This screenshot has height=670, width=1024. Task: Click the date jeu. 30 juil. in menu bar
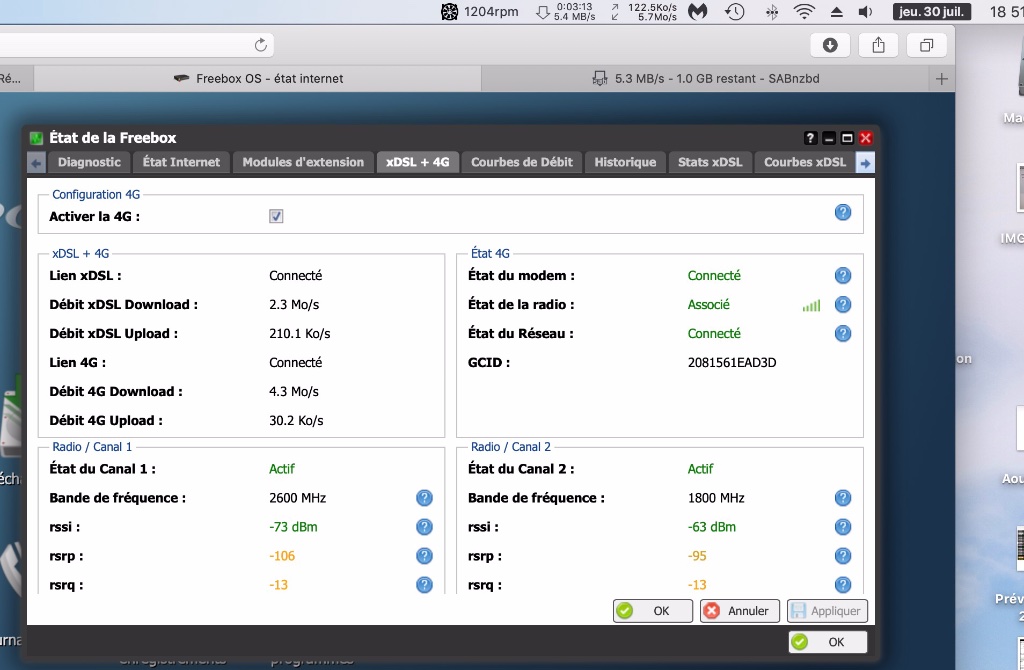[931, 11]
